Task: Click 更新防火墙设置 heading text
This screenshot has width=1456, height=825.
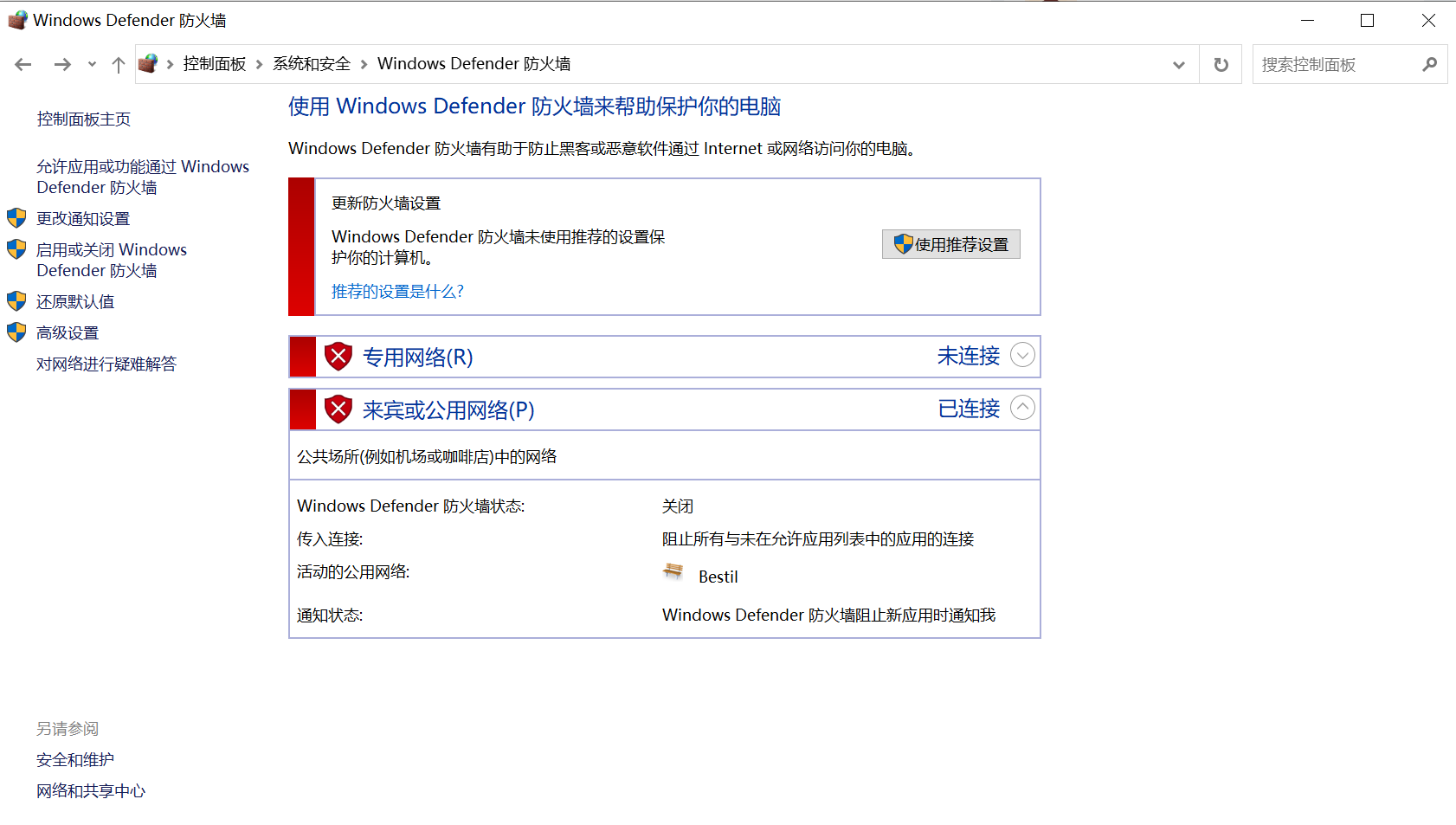Action: click(386, 203)
